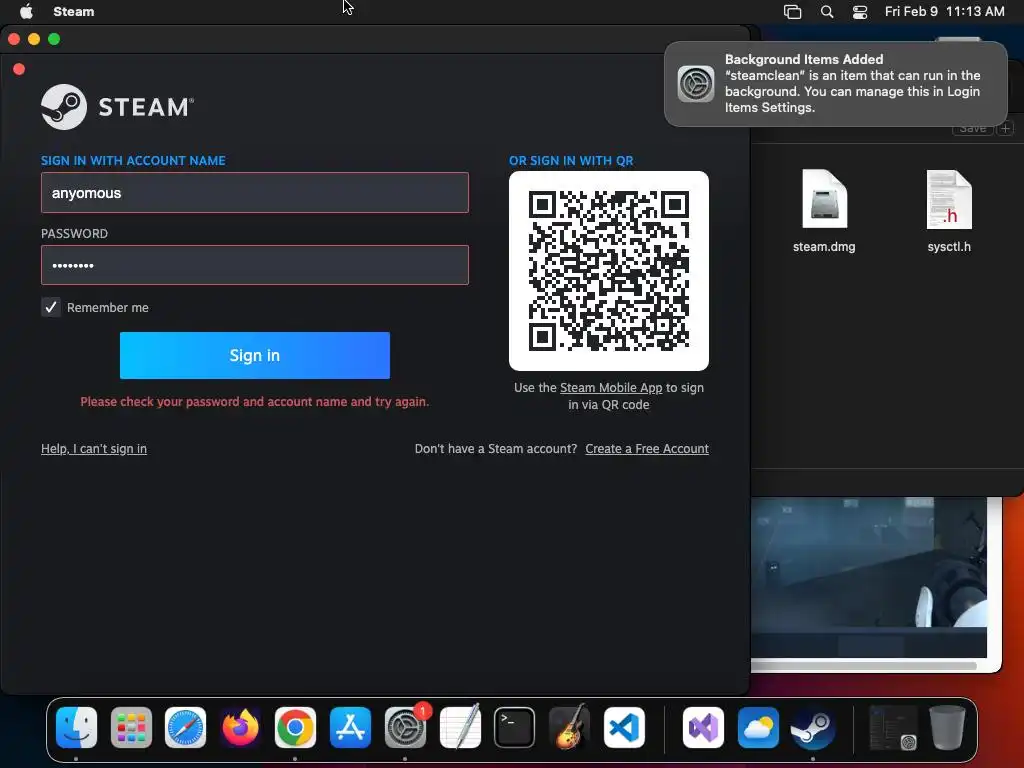The width and height of the screenshot is (1024, 768).
Task: Launch Safari from the Dock
Action: point(185,728)
